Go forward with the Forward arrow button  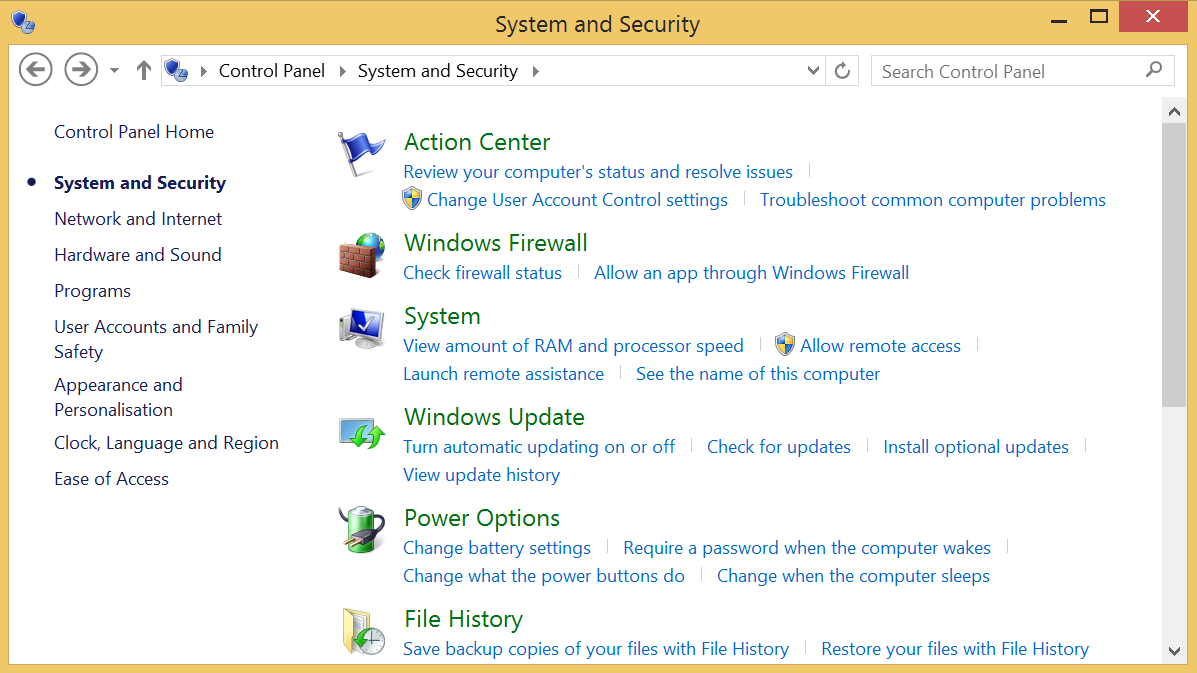(x=81, y=70)
